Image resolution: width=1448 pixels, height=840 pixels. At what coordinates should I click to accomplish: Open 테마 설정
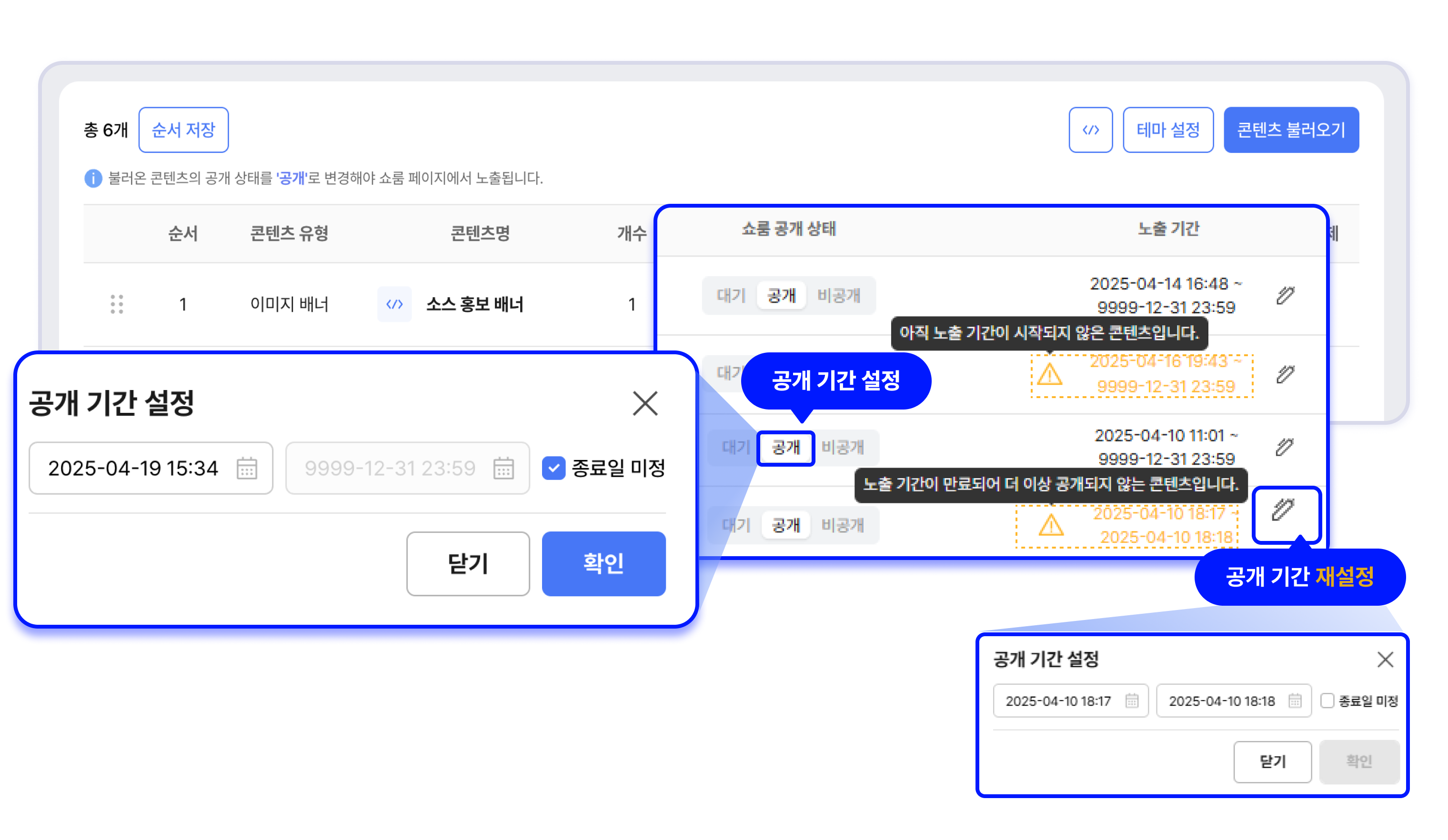click(1167, 130)
